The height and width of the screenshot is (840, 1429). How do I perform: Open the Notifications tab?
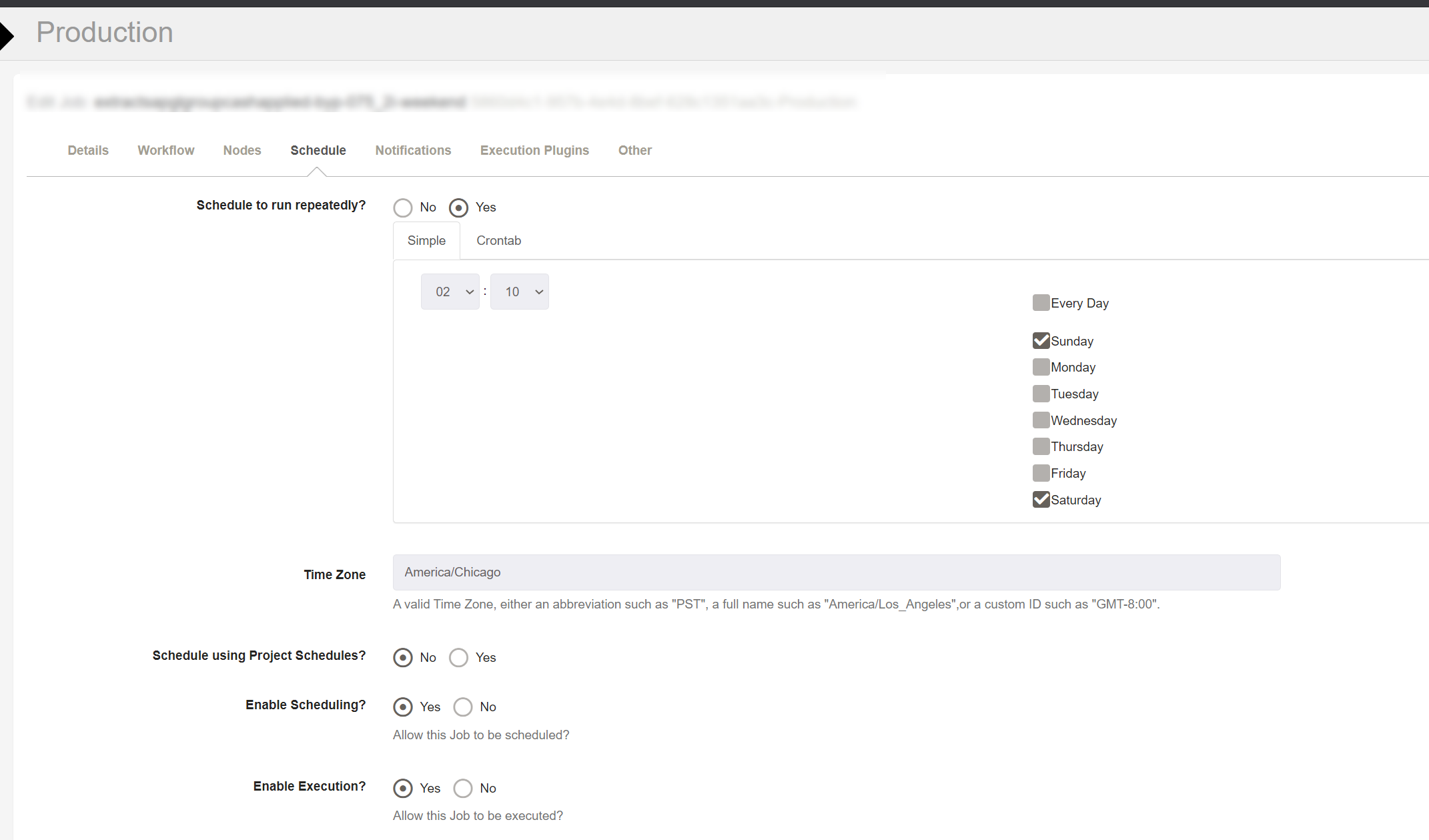click(x=413, y=150)
